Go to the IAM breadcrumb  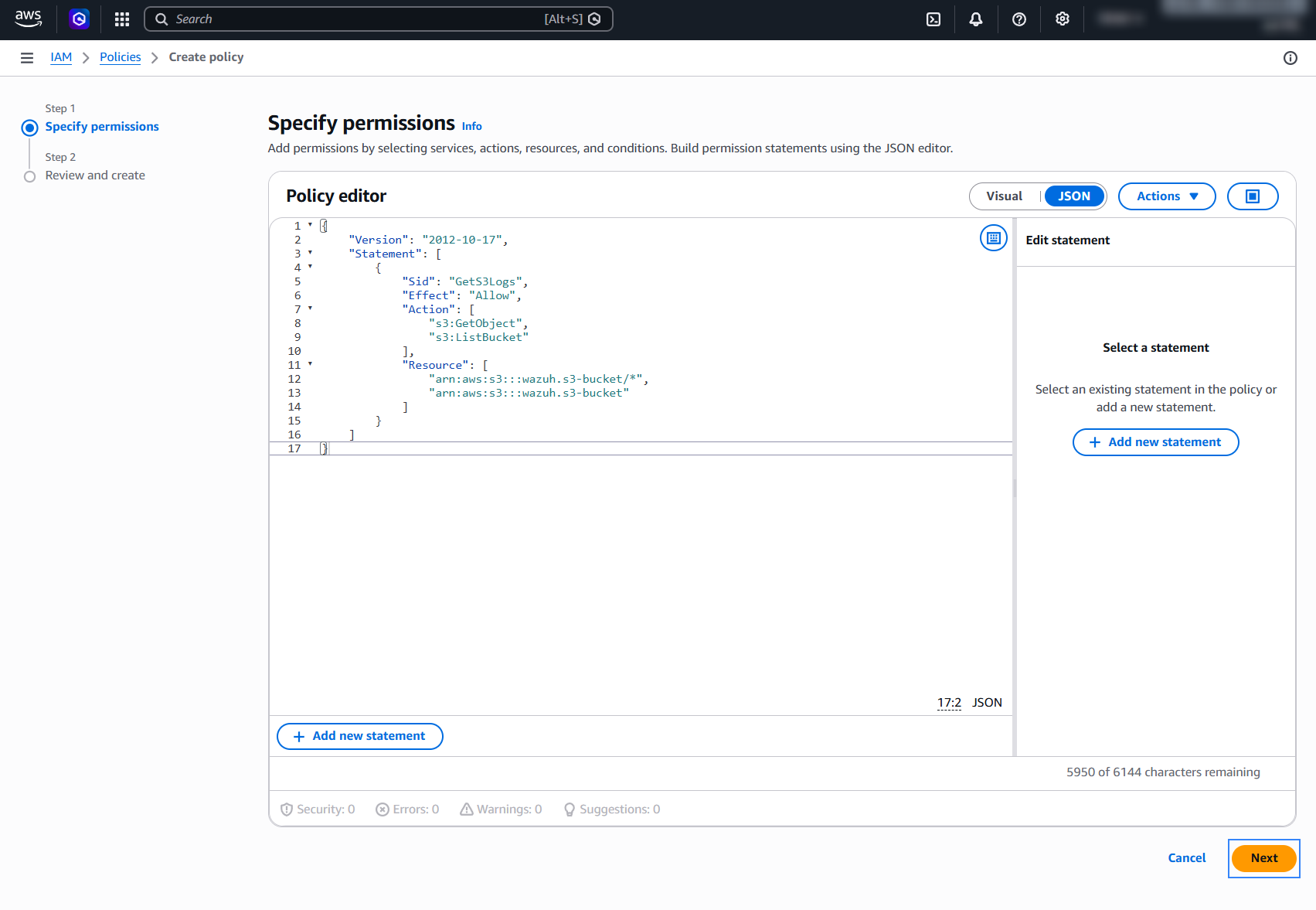pos(61,57)
